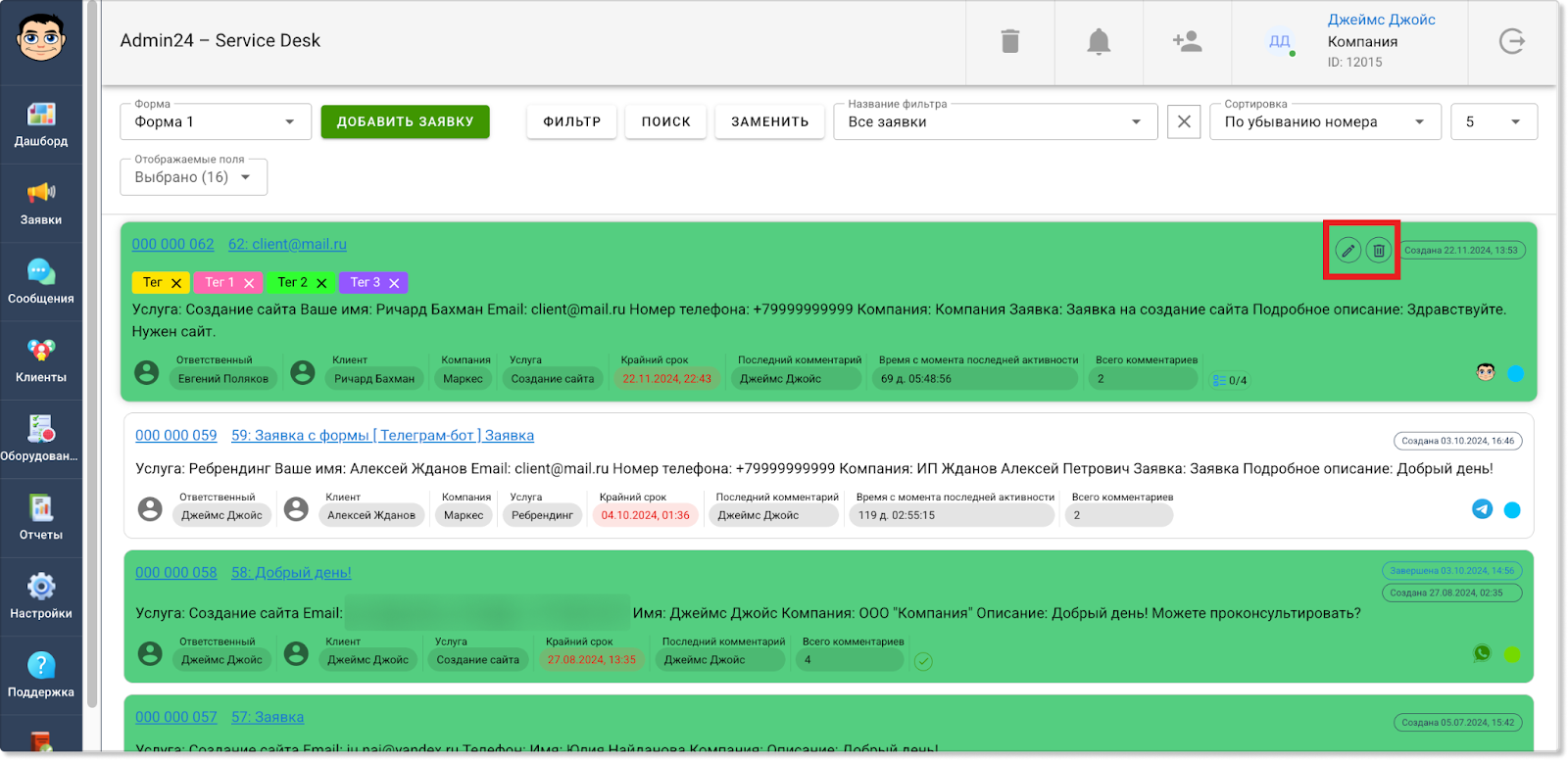Click the Клиент person icon on ticket 59
1568x760 pixels.
pyautogui.click(x=296, y=509)
